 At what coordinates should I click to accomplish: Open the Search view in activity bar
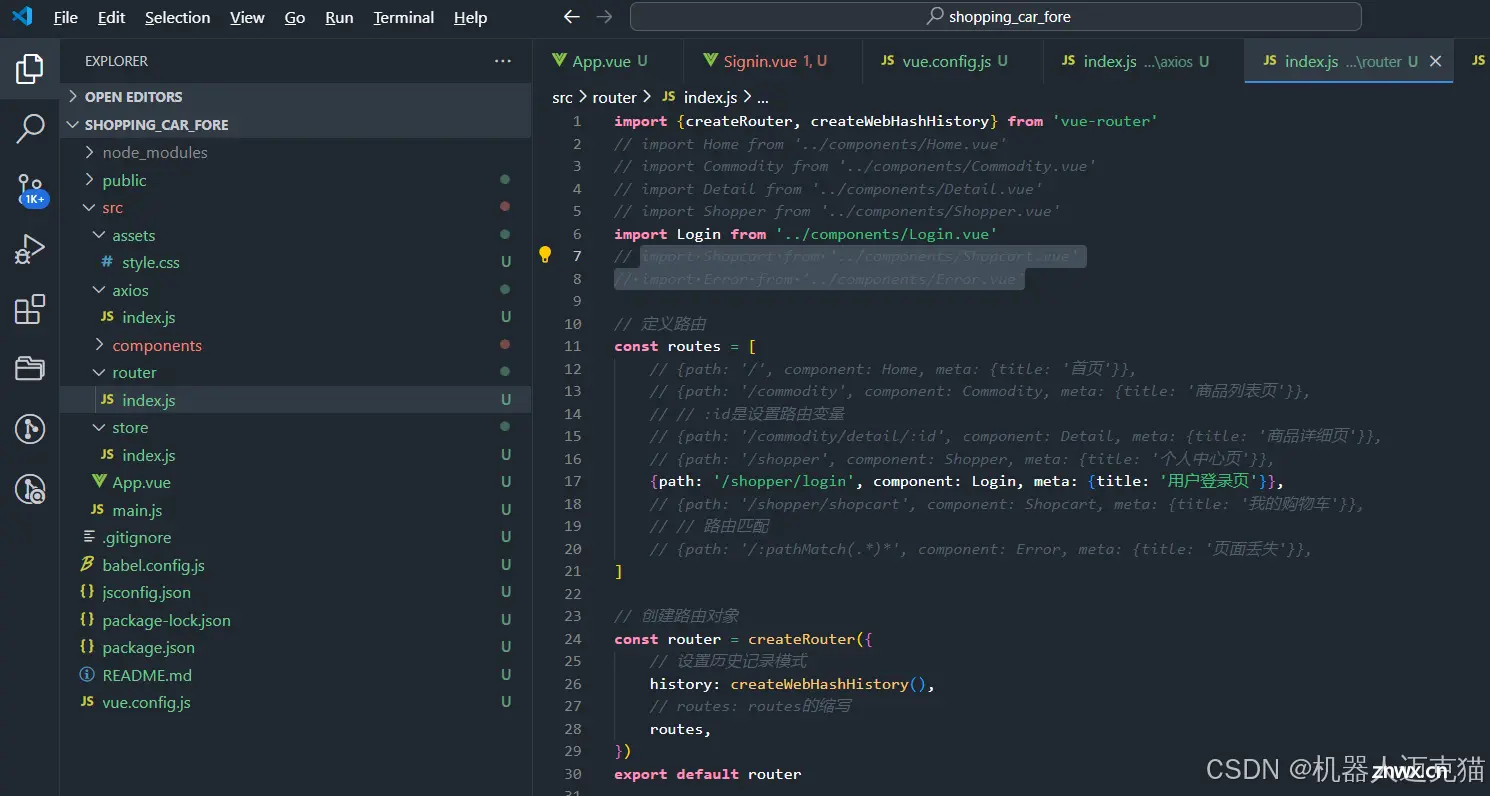tap(29, 127)
